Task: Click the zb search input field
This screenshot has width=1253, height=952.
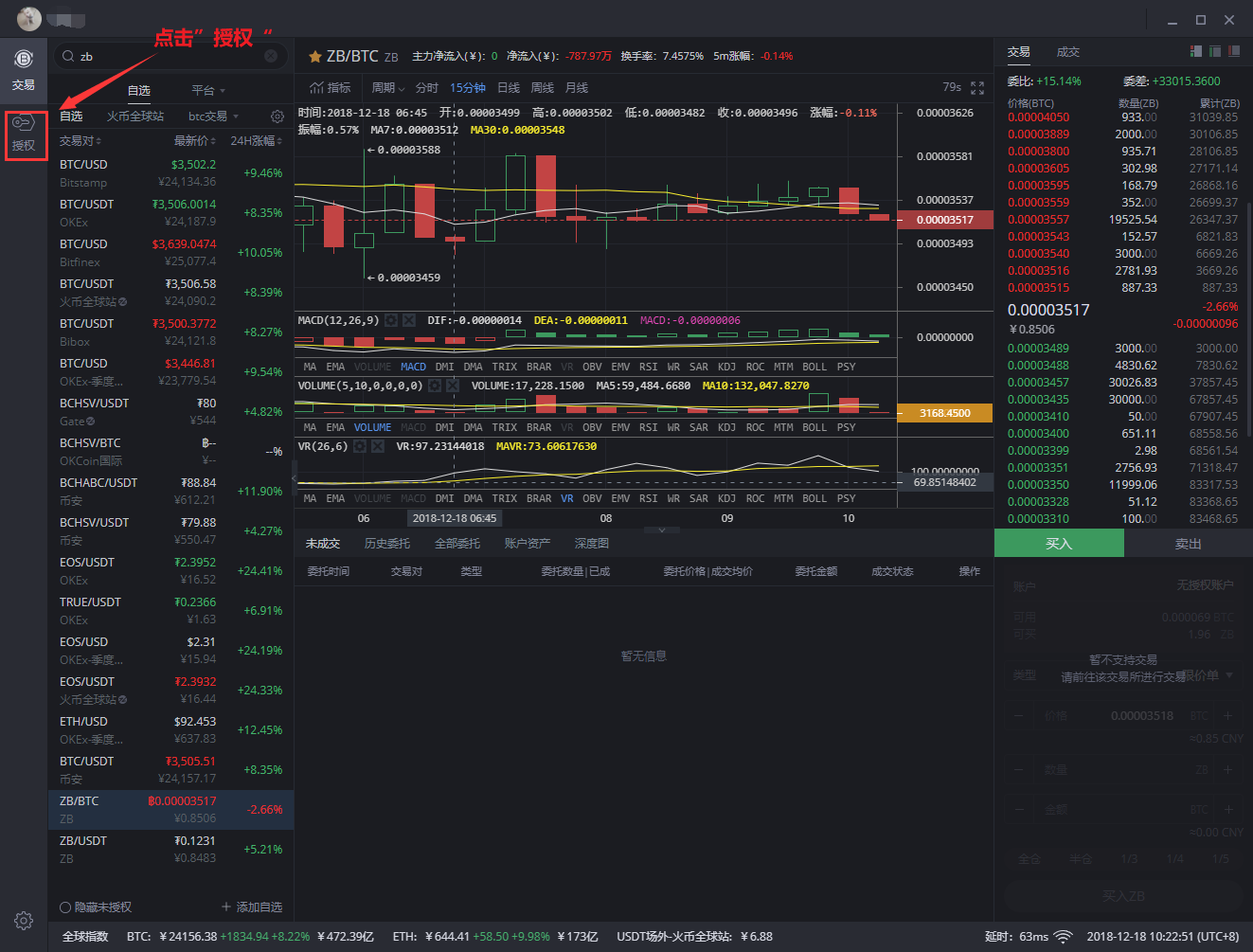Action: click(170, 56)
